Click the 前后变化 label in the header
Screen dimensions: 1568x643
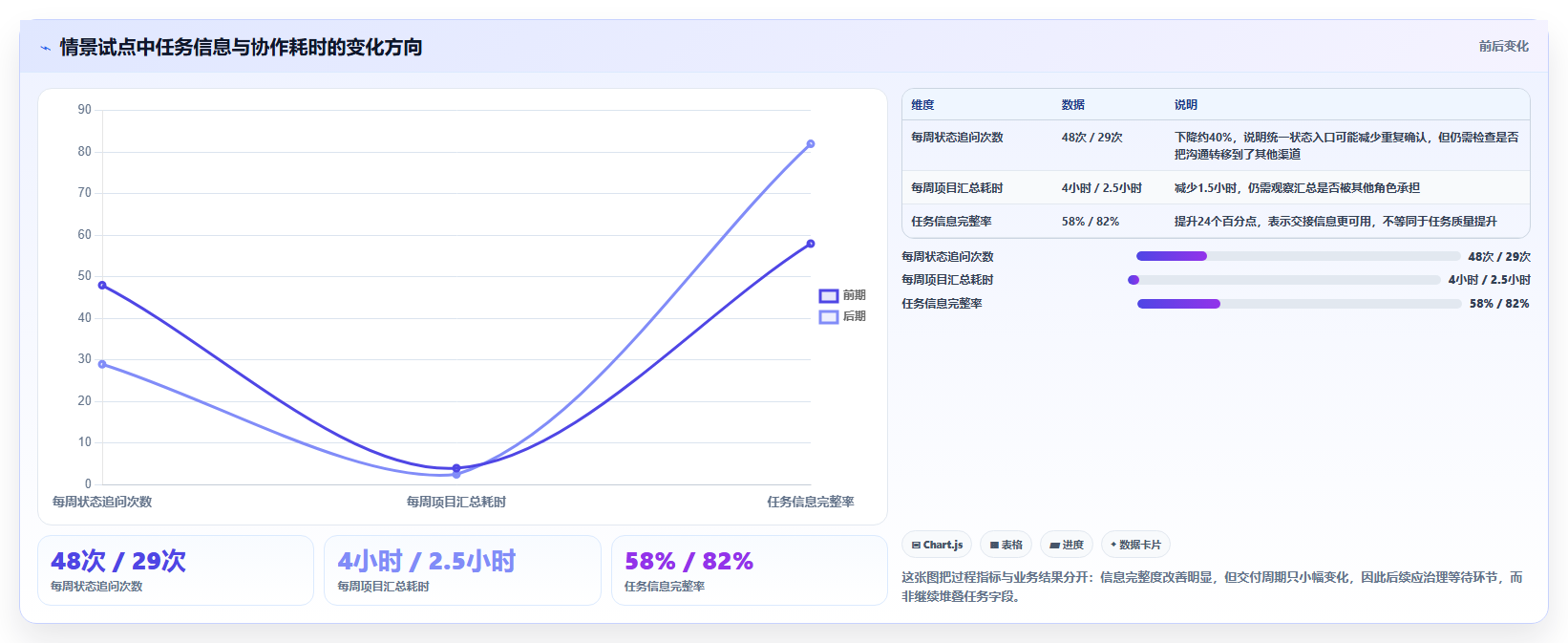pos(1503,46)
